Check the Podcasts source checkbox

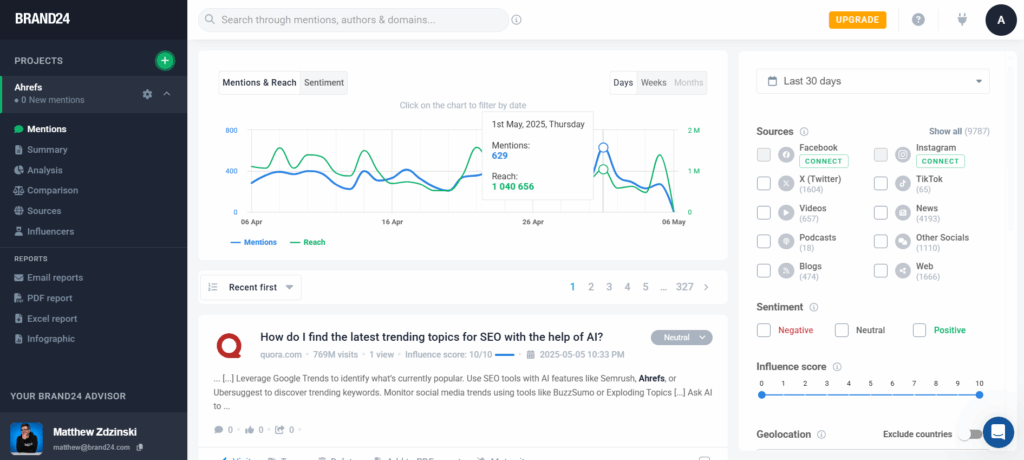click(763, 242)
